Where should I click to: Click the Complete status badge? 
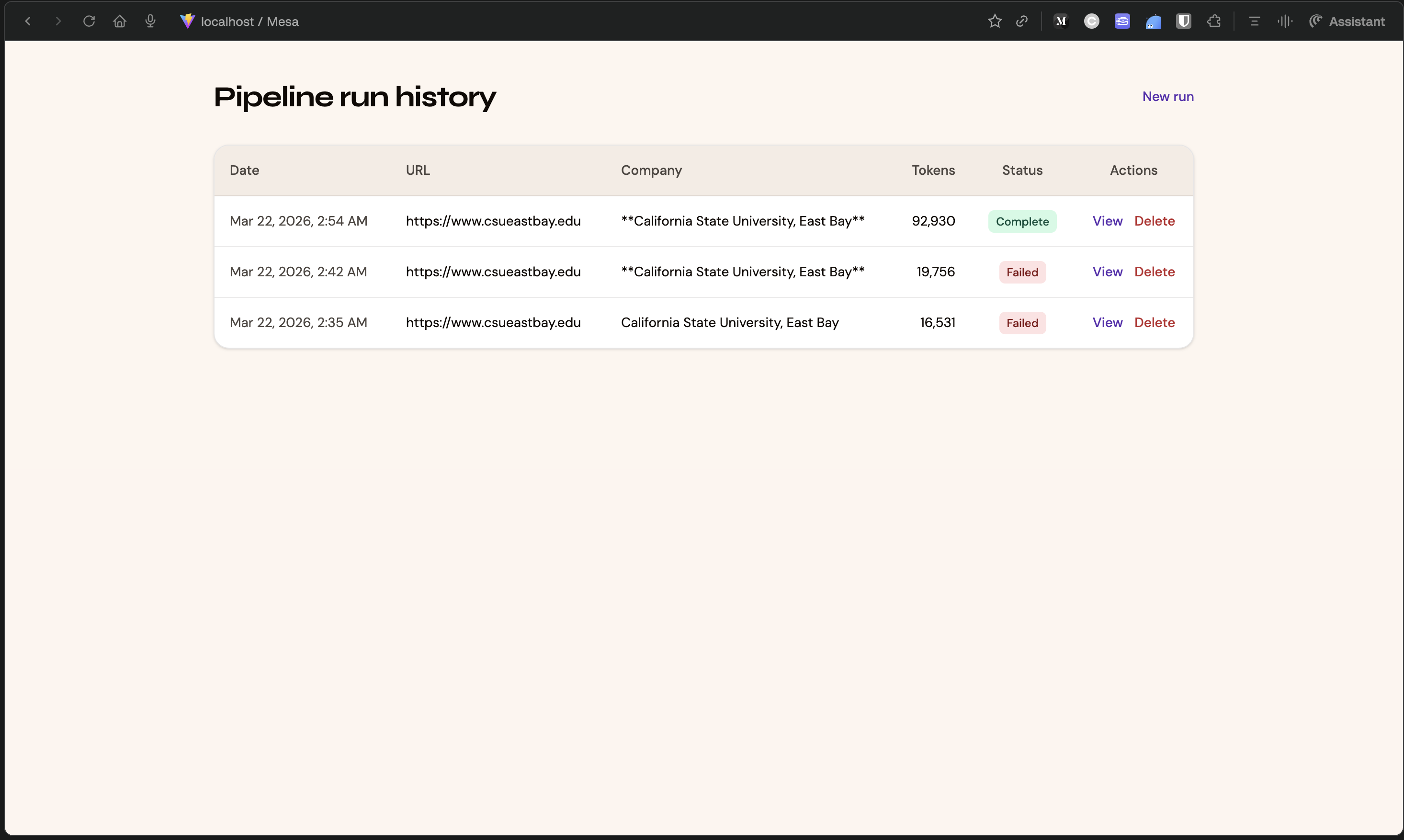[x=1022, y=221]
